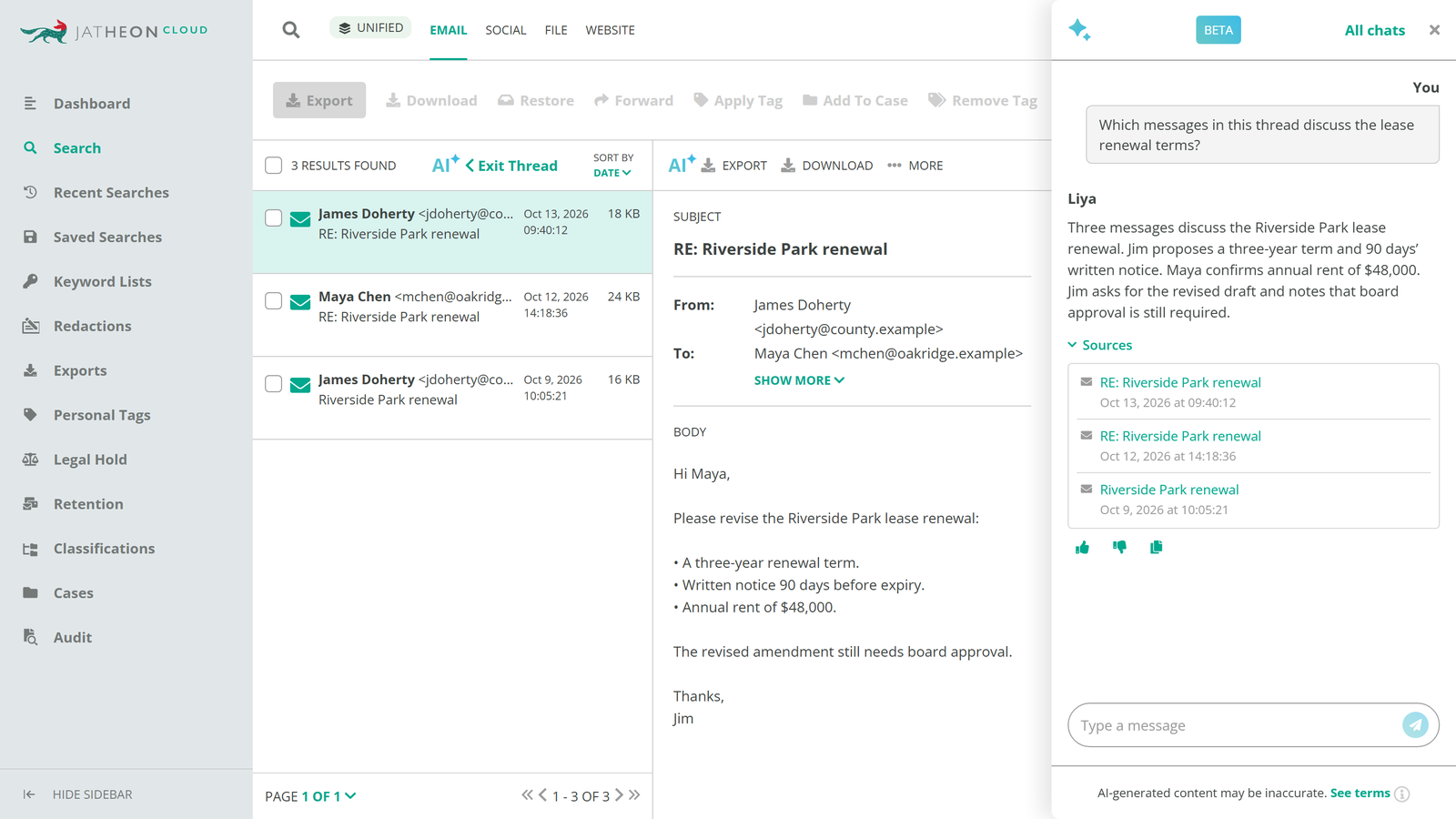The height and width of the screenshot is (819, 1456).
Task: Click the Jatheon Cloud logo
Action: (x=114, y=32)
